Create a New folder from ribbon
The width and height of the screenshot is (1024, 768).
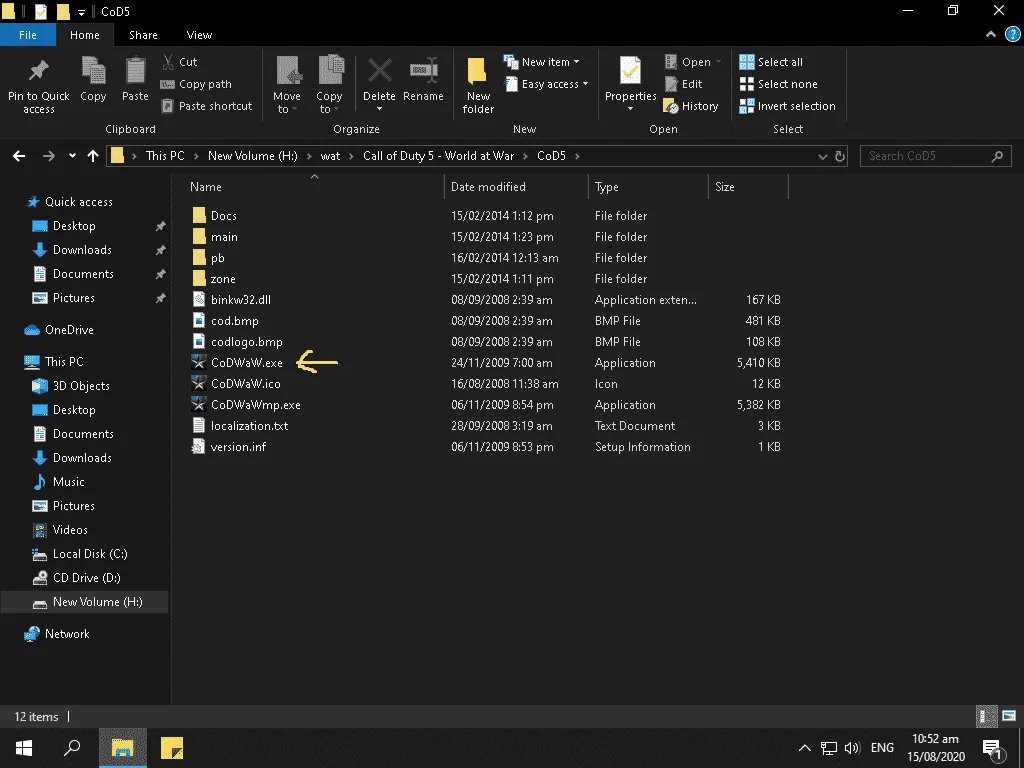click(478, 85)
